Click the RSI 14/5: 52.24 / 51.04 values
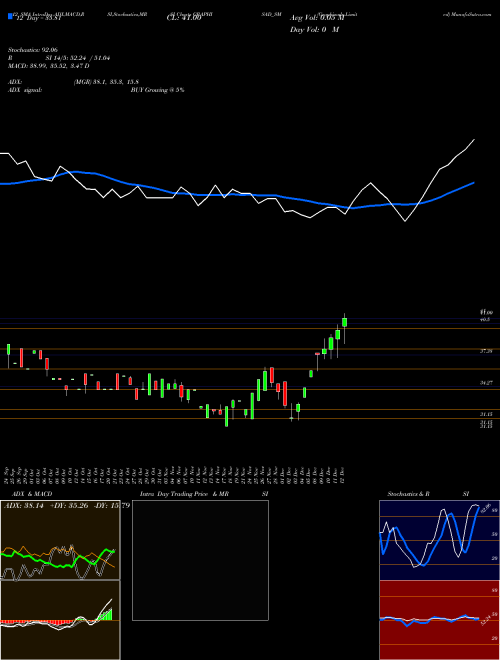Image resolution: width=500 pixels, height=660 pixels. tap(78, 58)
